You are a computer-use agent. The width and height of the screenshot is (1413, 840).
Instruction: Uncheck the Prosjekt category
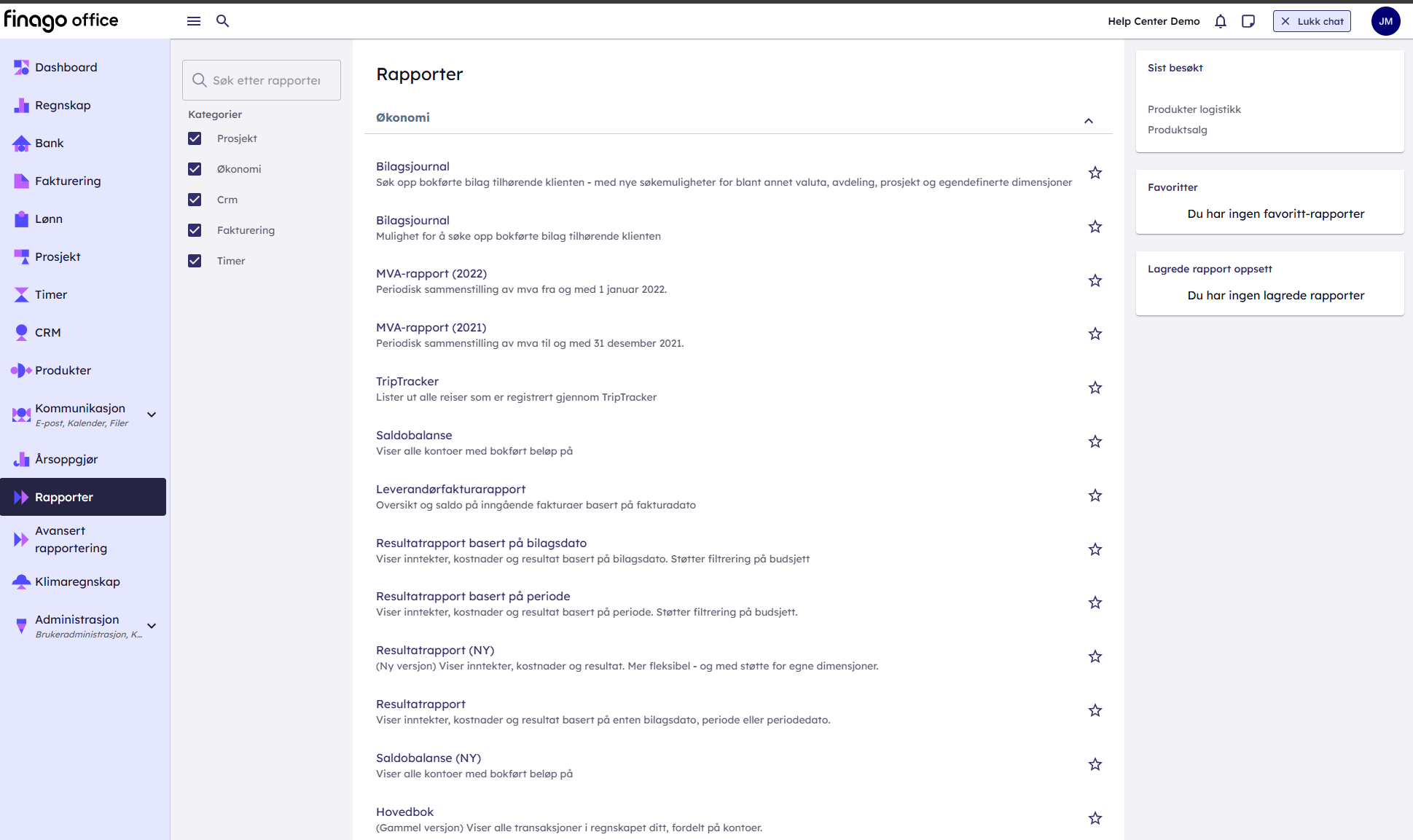tap(195, 138)
